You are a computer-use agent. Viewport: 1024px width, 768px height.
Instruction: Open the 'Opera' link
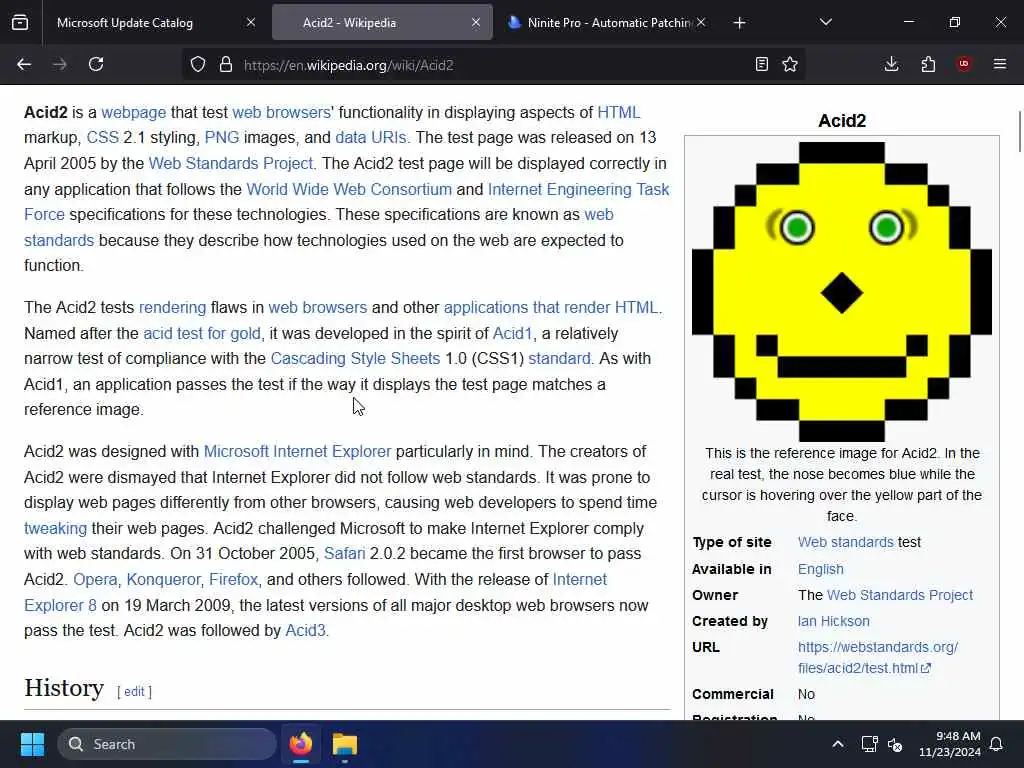click(95, 580)
